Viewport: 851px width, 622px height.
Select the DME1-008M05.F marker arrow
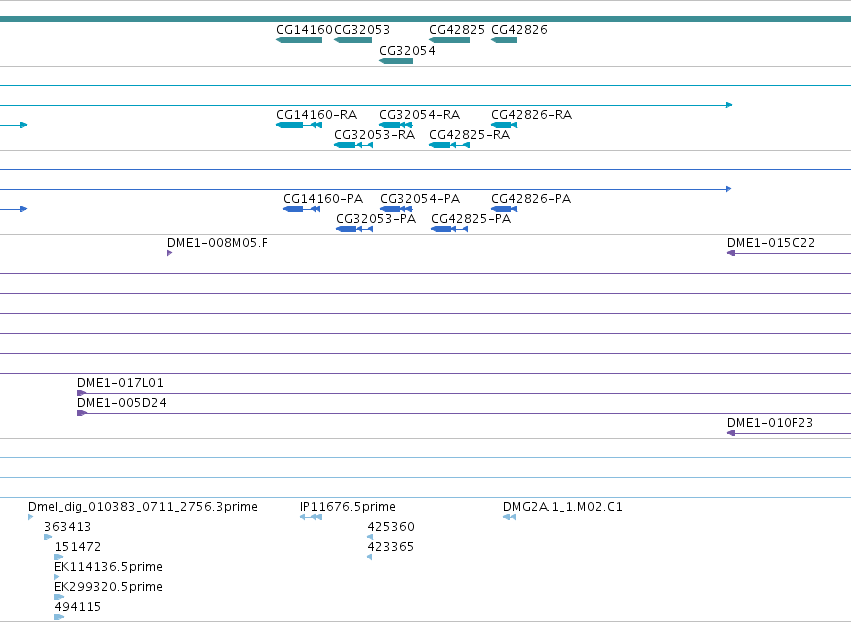[169, 253]
